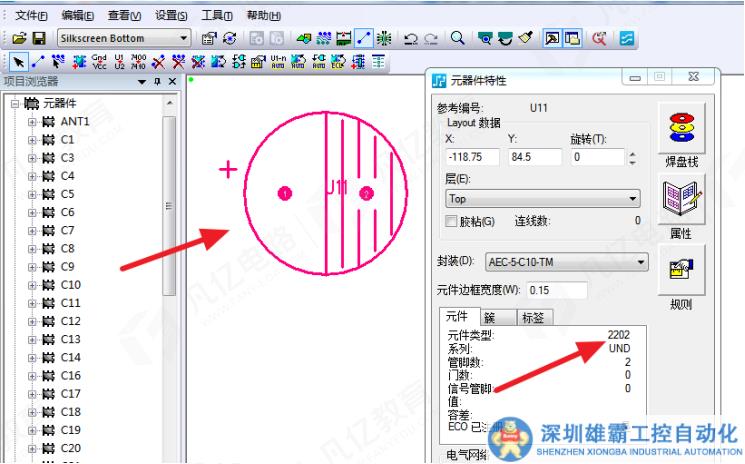The width and height of the screenshot is (745, 464).
Task: Open the AEC-5-C10-TM package dropdown
Action: 640,262
